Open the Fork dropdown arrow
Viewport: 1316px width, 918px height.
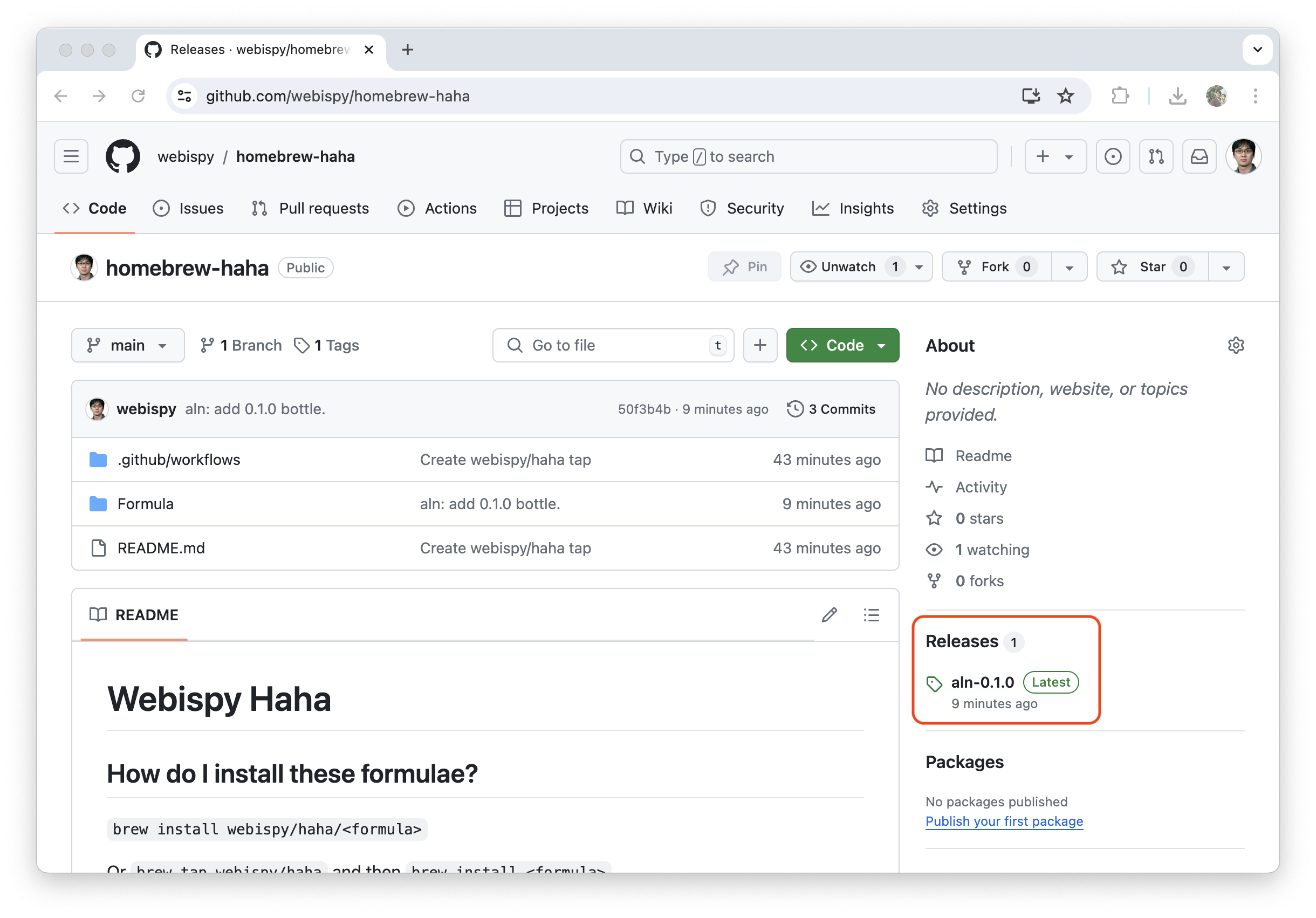[x=1069, y=267]
